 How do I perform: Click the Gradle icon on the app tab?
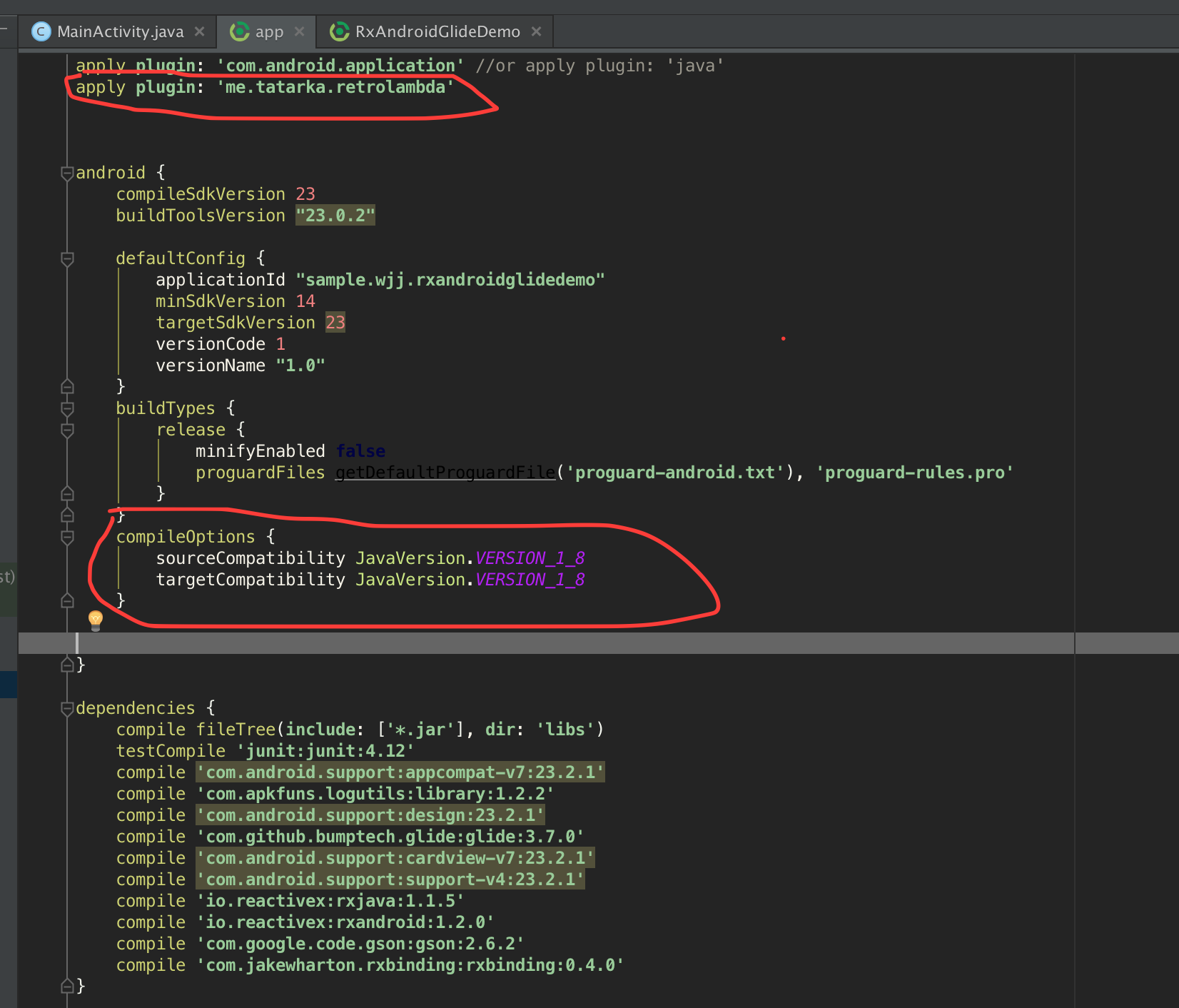point(240,31)
